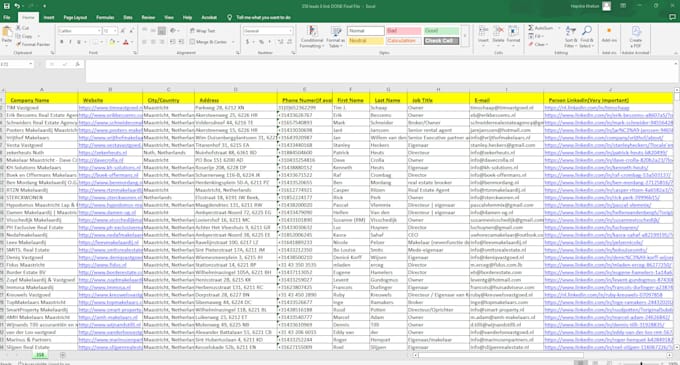Increase decimal places
This screenshot has height=365, width=680.
281,42
